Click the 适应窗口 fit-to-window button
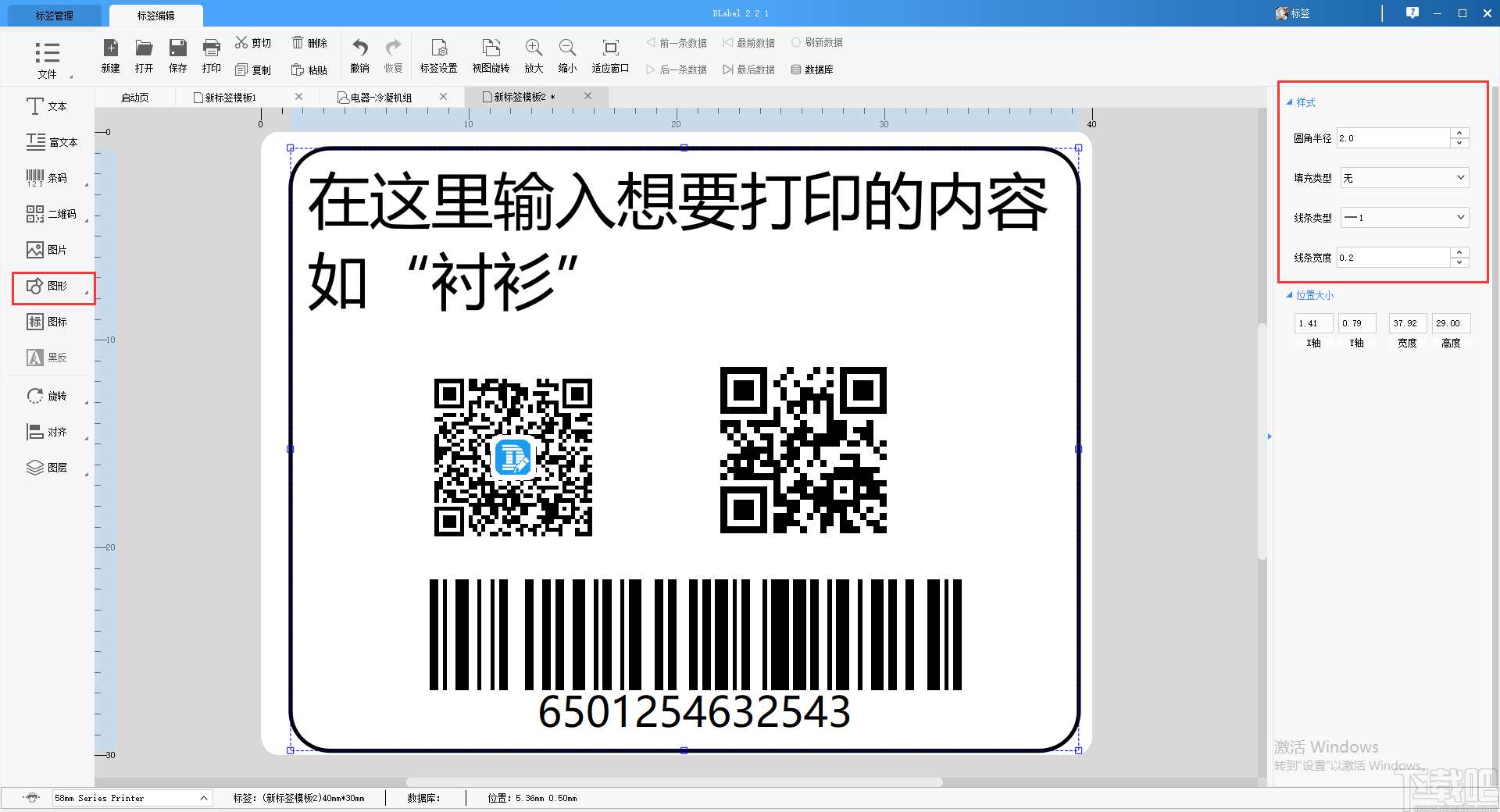 (x=609, y=55)
